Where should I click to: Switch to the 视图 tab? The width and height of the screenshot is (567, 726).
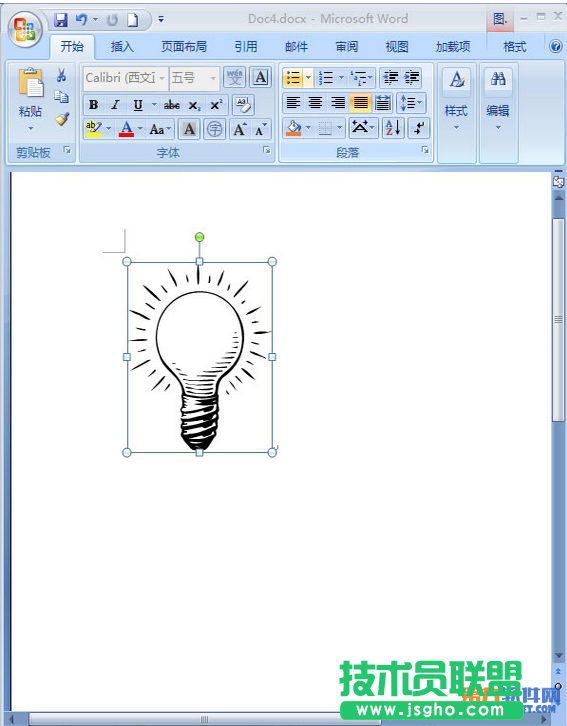pyautogui.click(x=397, y=46)
